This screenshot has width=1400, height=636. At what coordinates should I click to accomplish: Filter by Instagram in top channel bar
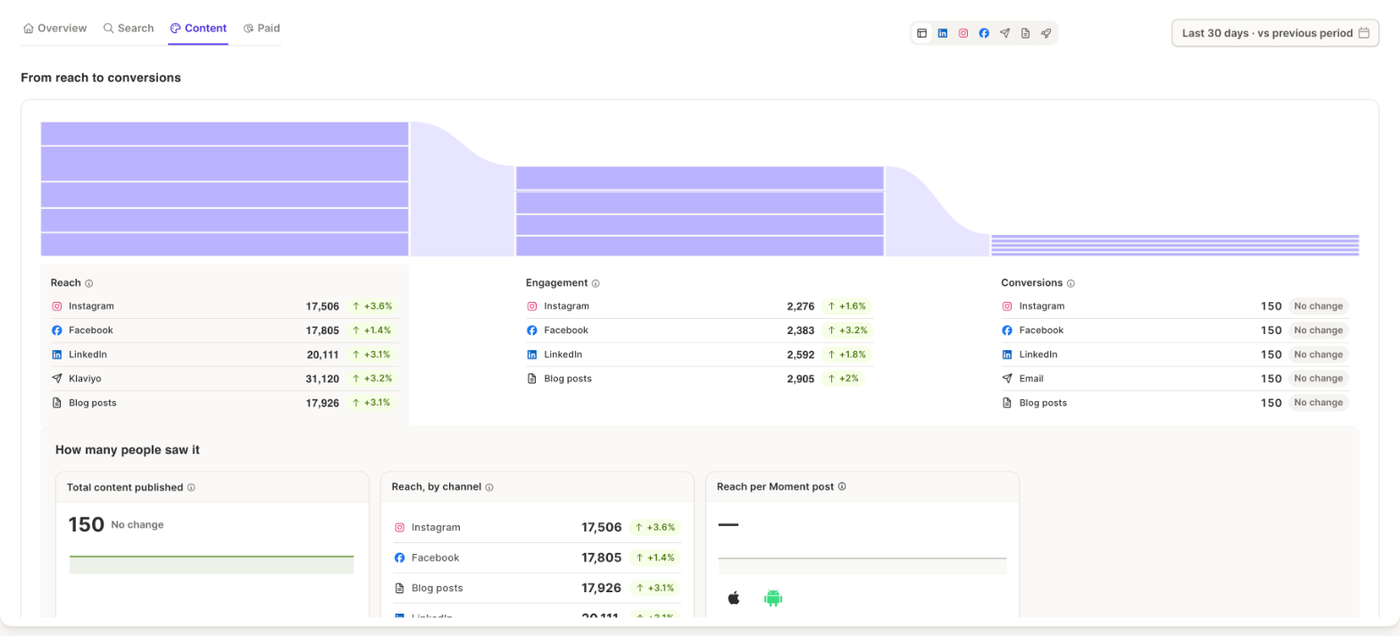pos(963,33)
